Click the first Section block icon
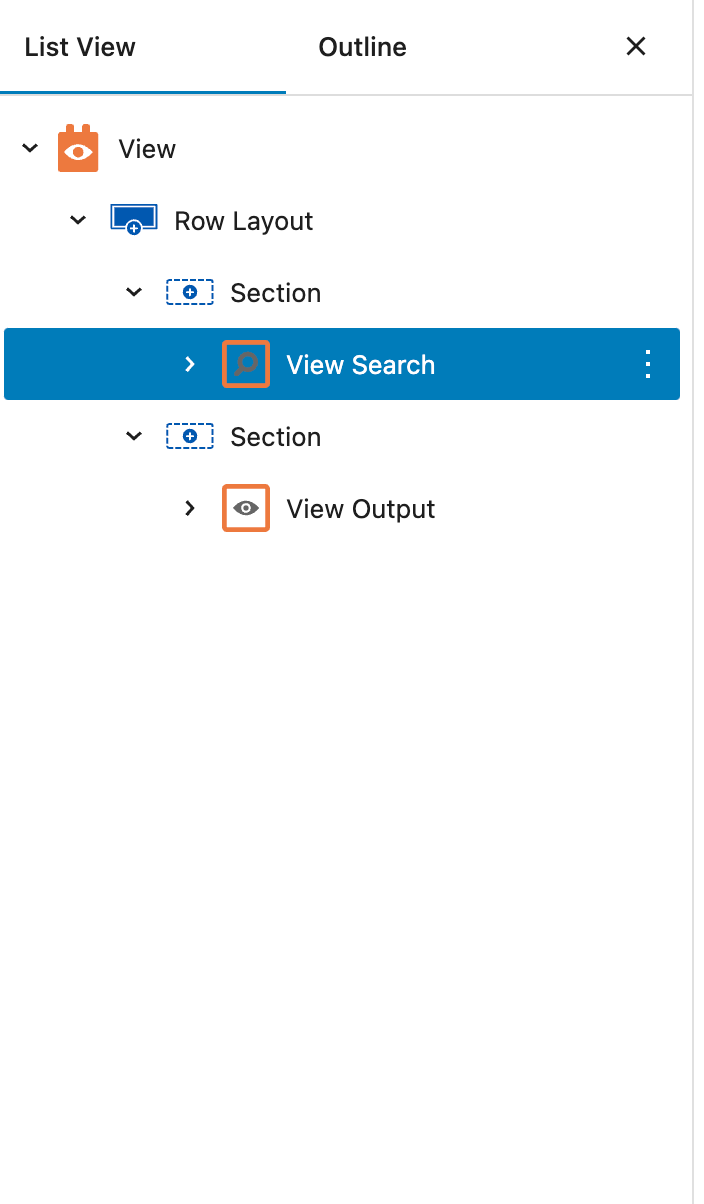Viewport: 704px width, 1204px height. pos(190,293)
